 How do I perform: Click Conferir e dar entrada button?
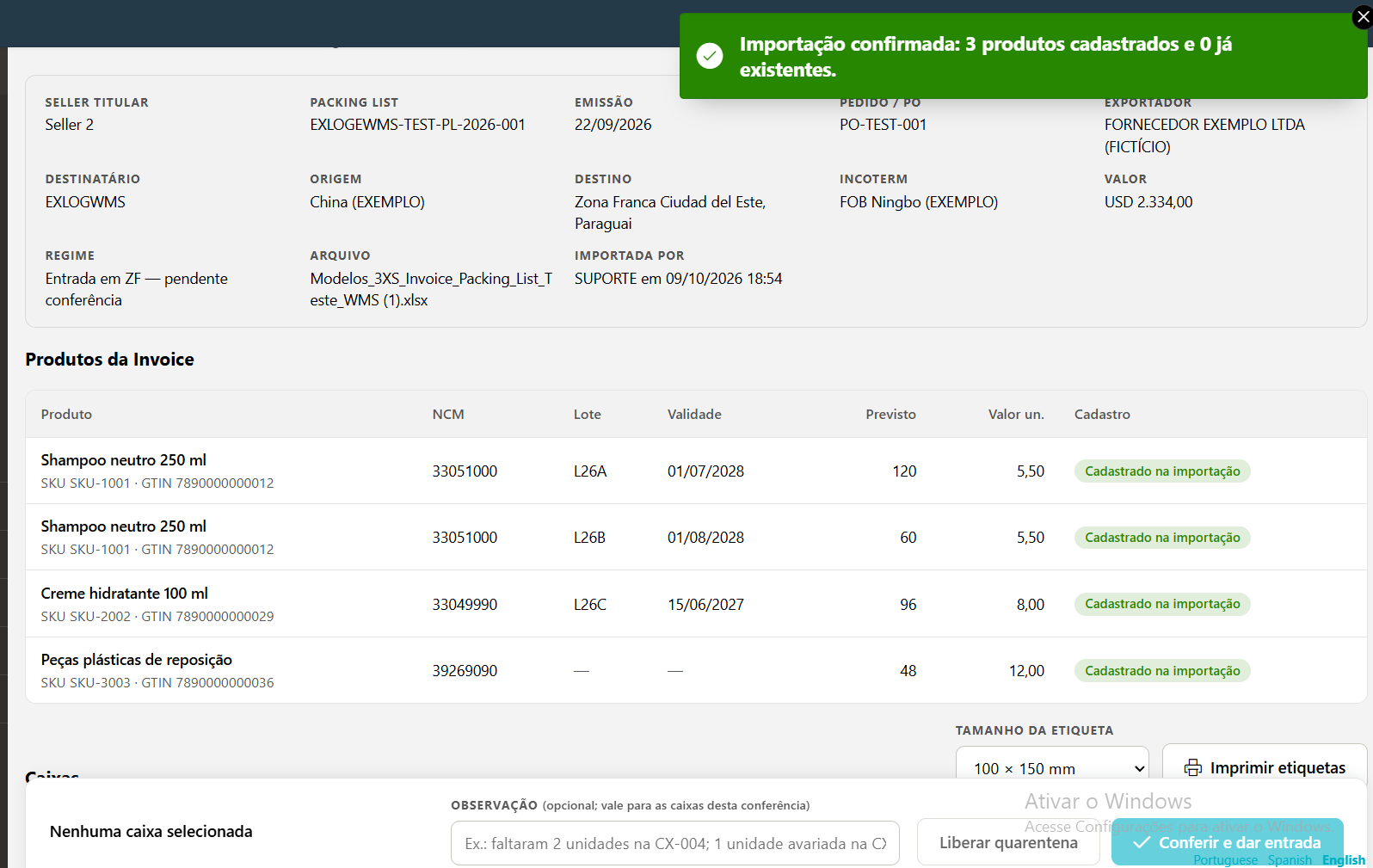point(1228,842)
